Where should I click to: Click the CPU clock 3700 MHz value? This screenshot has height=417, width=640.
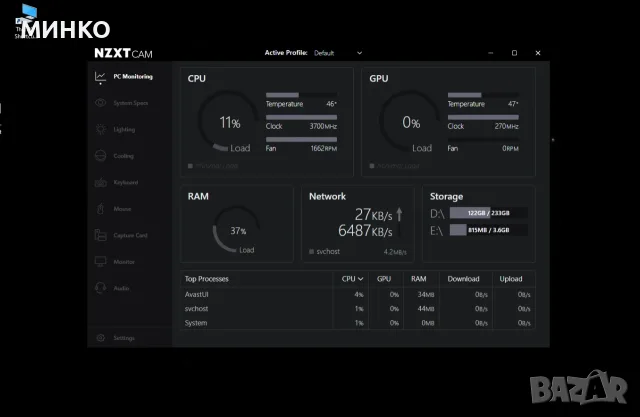pyautogui.click(x=323, y=126)
